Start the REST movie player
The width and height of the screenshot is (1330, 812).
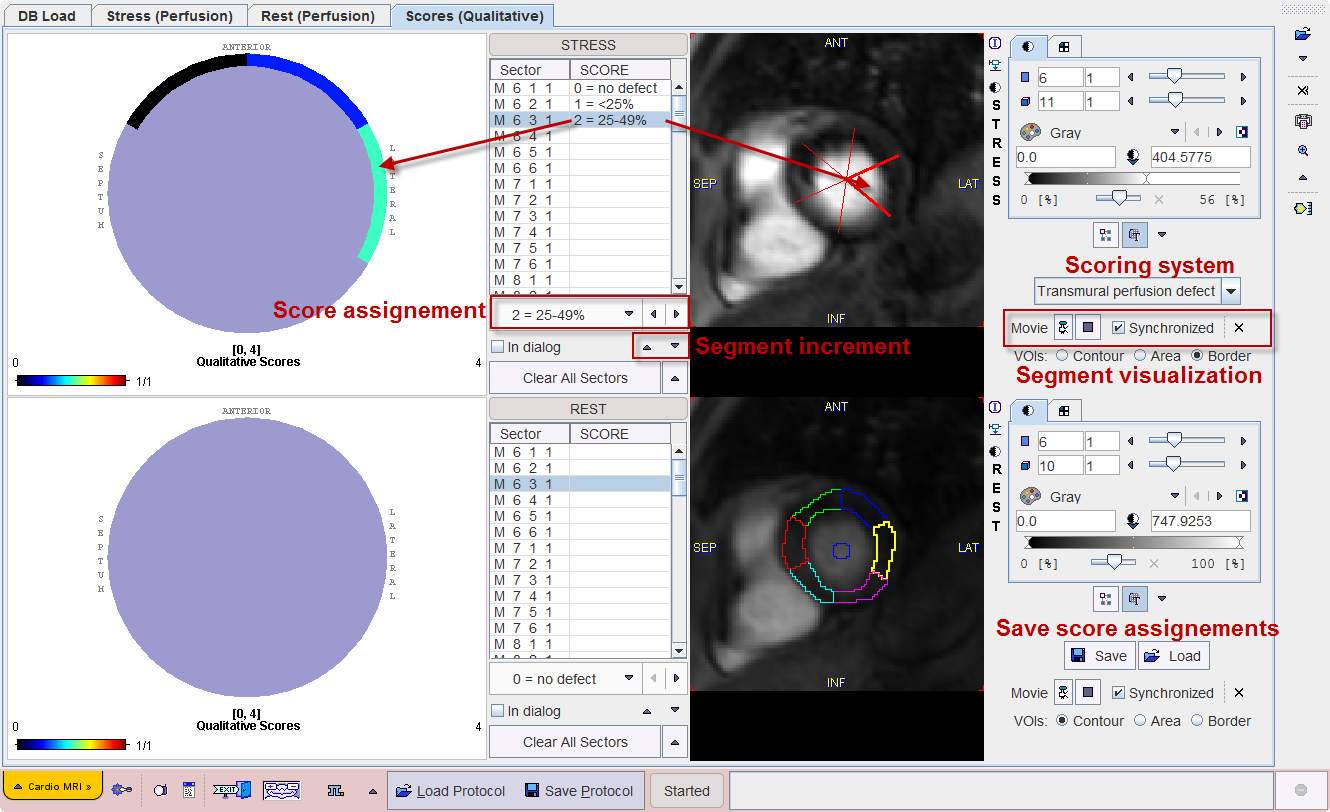coord(1064,693)
